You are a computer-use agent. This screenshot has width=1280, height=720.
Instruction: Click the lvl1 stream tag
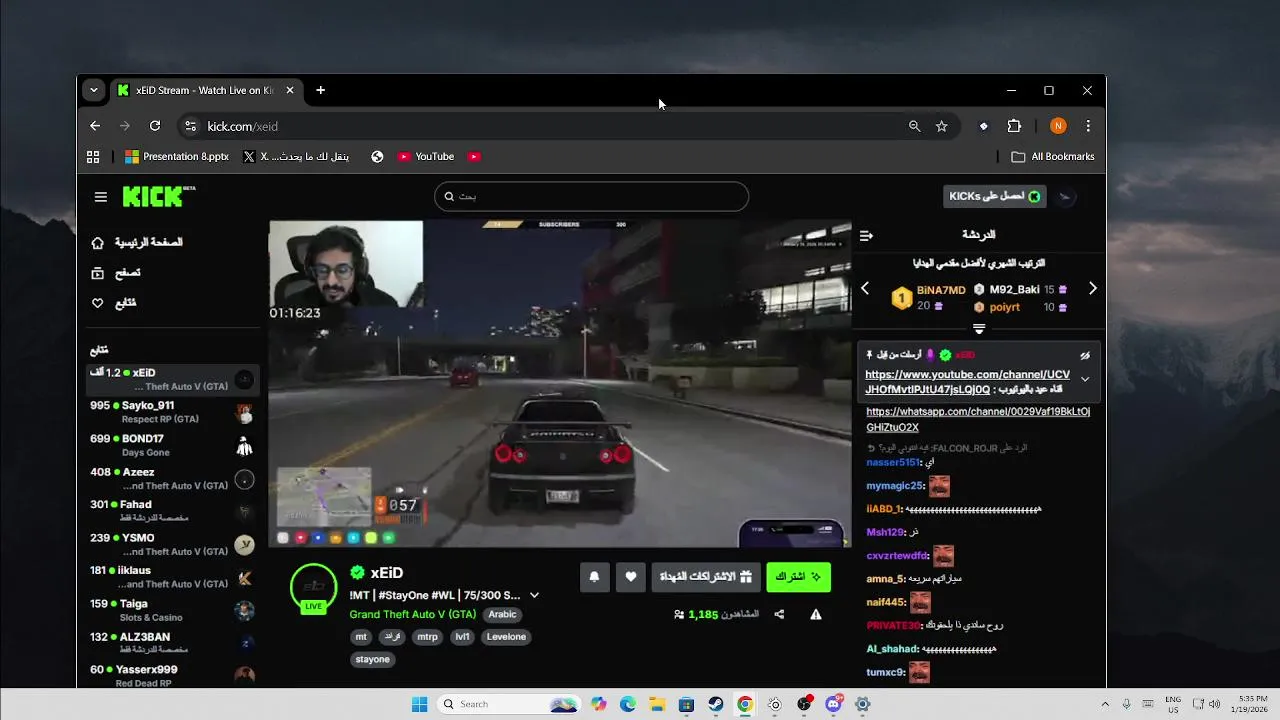(463, 637)
